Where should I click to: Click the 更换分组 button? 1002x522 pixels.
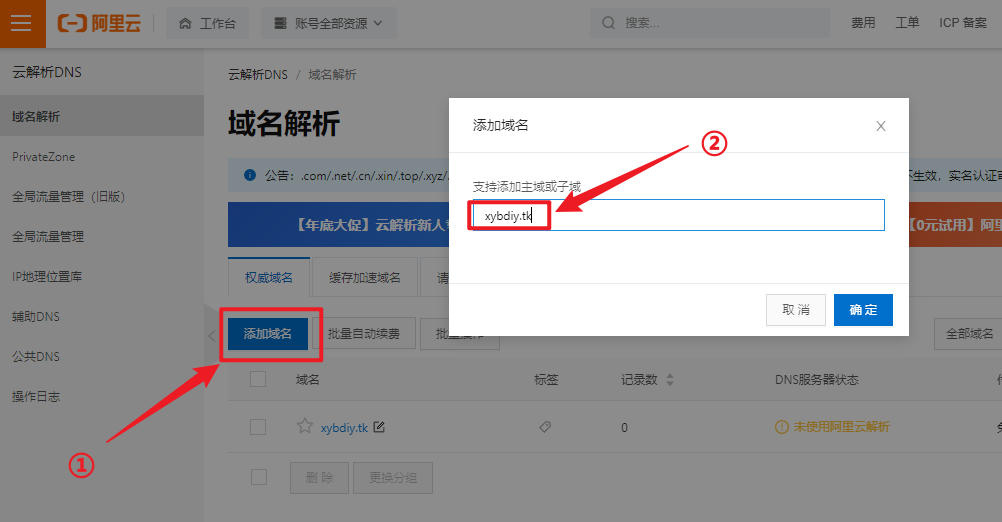coord(393,478)
